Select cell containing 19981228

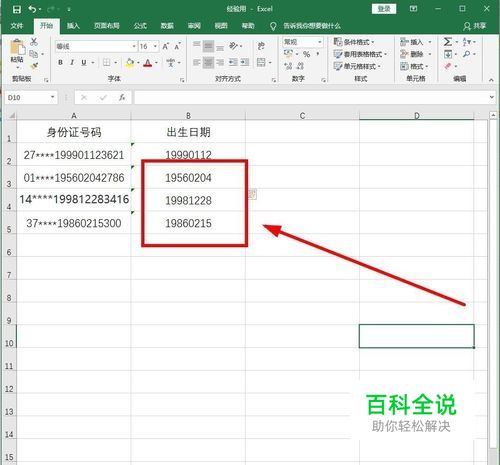coord(188,200)
